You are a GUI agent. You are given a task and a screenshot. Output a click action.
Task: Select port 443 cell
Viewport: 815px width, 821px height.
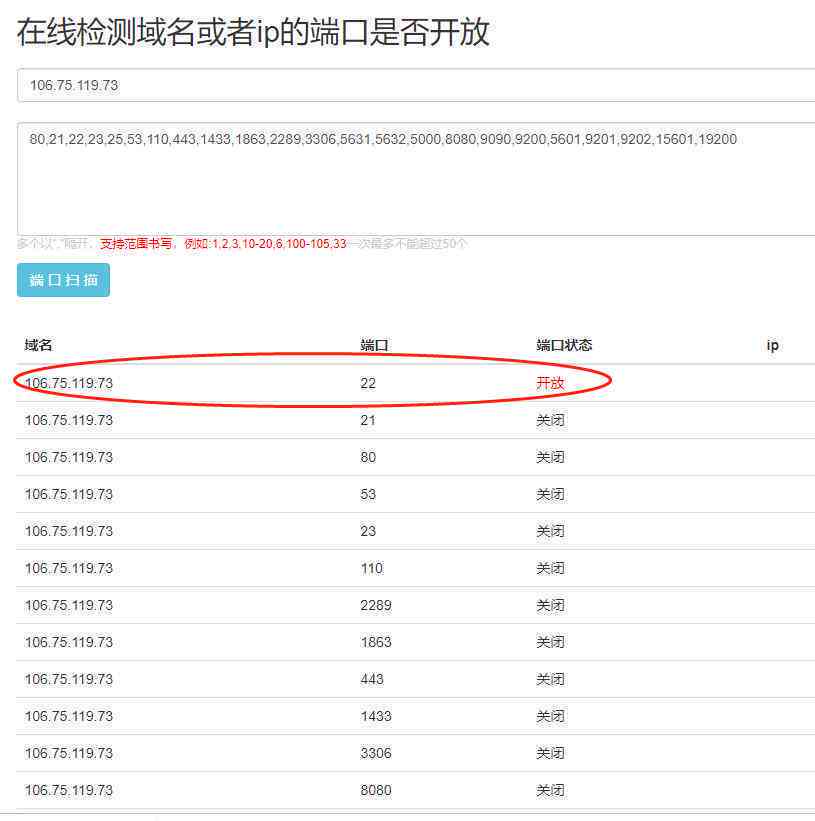[372, 679]
